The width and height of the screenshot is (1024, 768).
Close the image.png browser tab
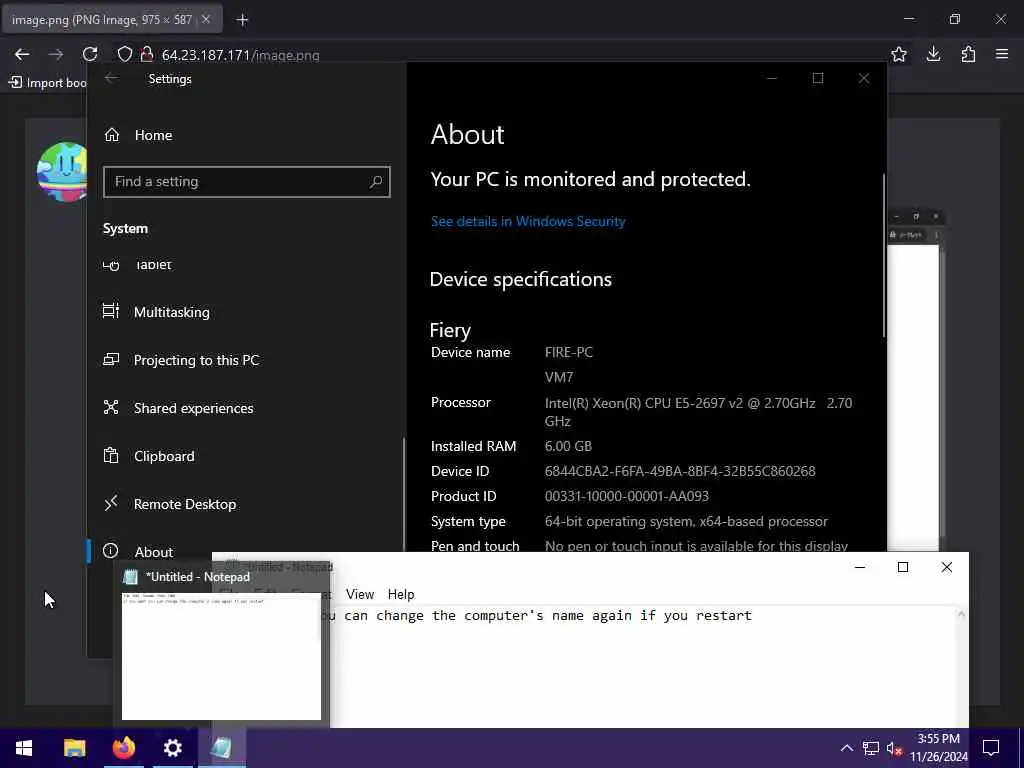206,20
